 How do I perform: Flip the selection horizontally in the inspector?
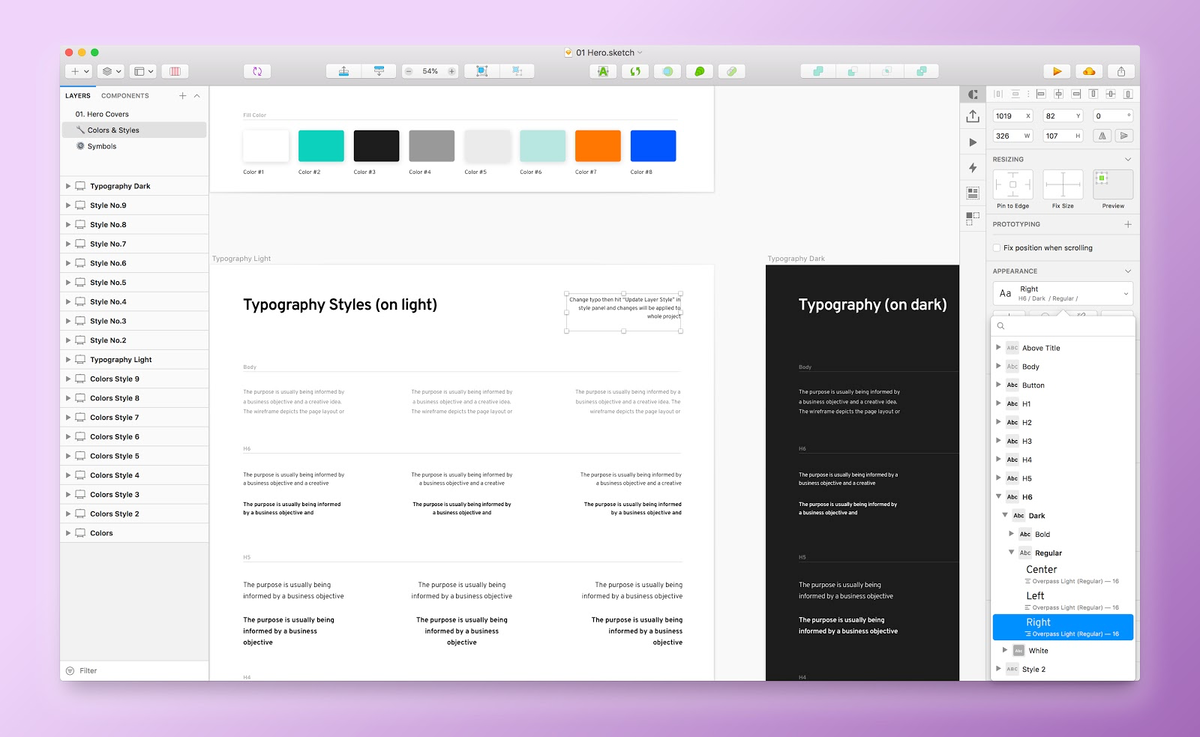1102,135
